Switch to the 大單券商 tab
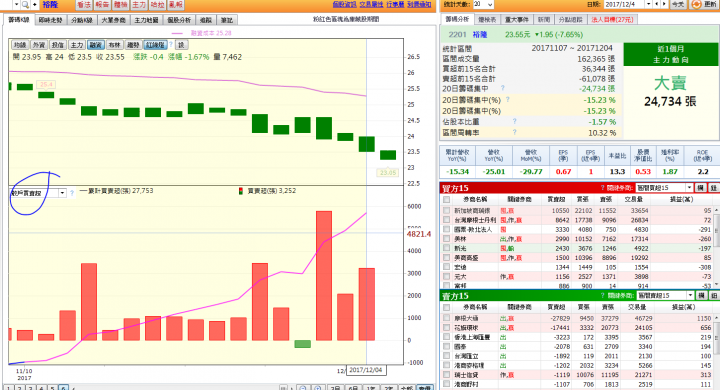720x390 pixels. (x=113, y=20)
